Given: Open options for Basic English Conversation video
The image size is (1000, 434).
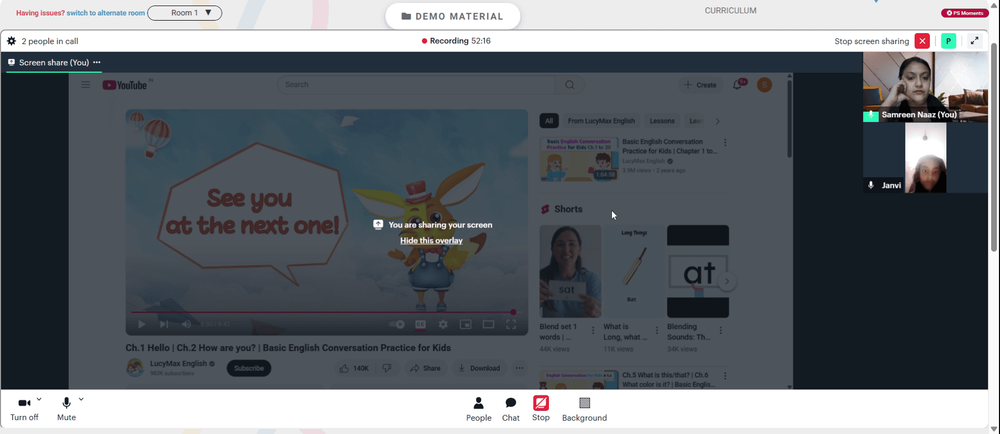Looking at the screenshot, I should [724, 143].
